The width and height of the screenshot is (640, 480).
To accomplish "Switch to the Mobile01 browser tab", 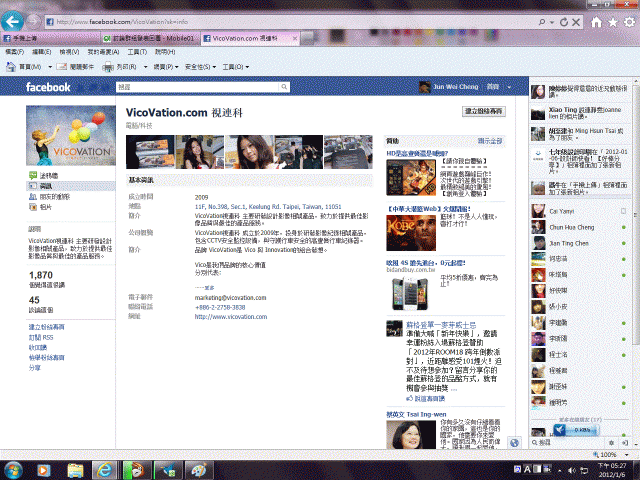I will [149, 38].
